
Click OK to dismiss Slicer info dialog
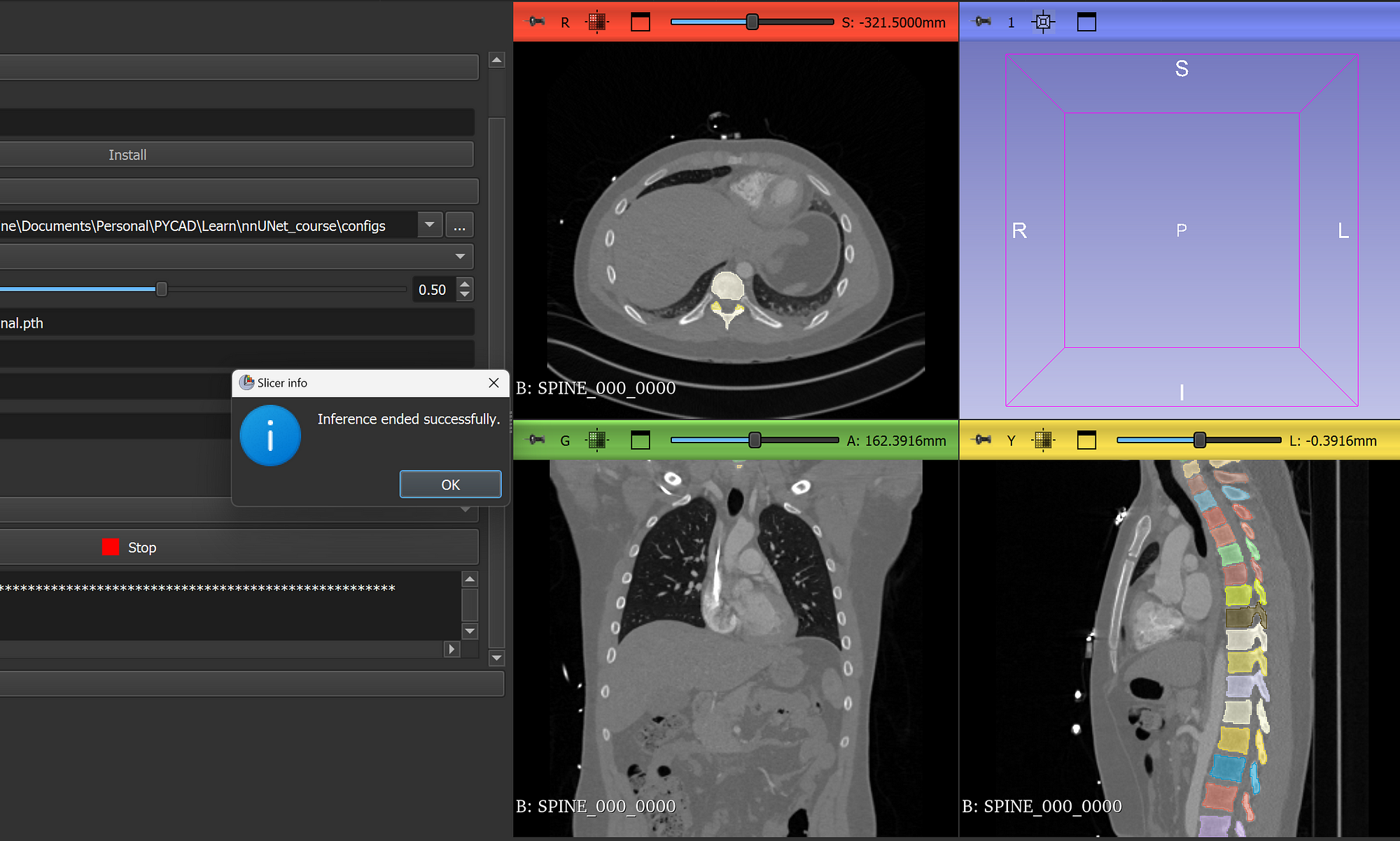(x=450, y=484)
